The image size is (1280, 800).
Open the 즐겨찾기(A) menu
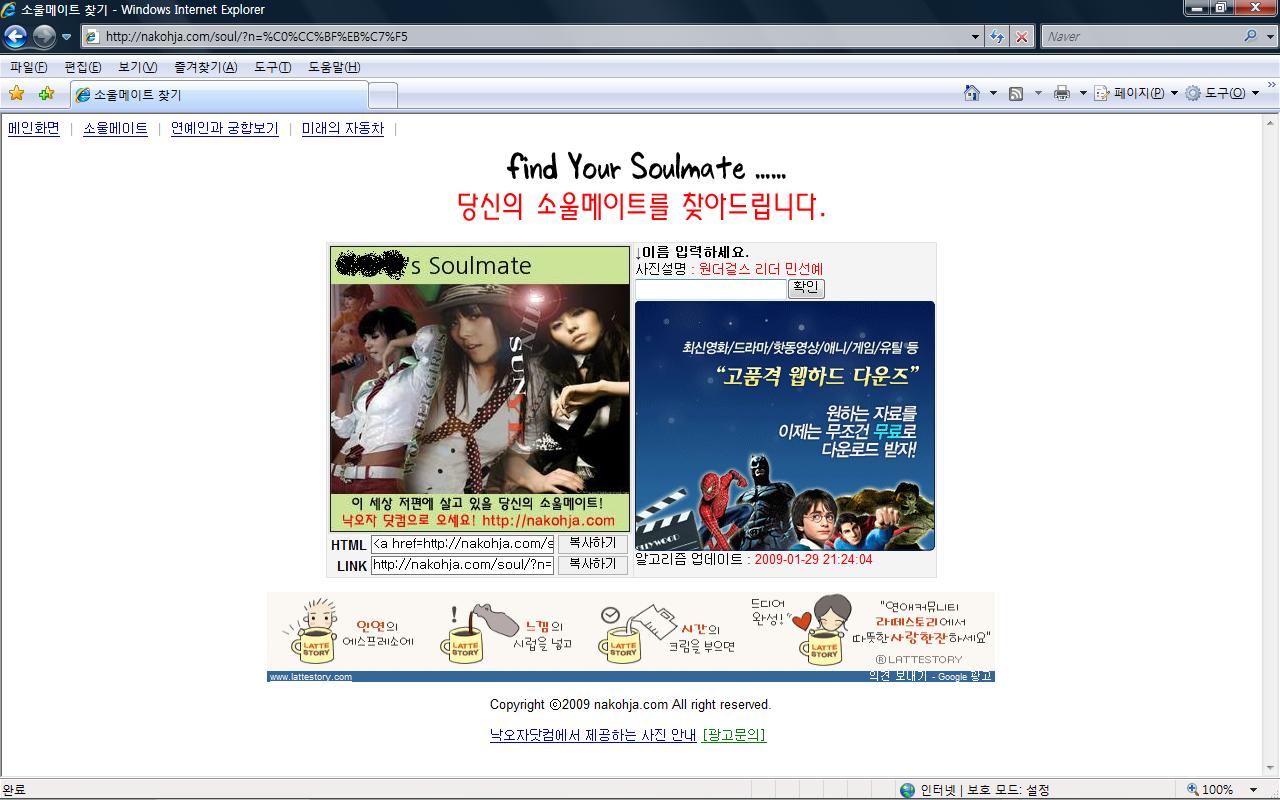click(x=205, y=67)
